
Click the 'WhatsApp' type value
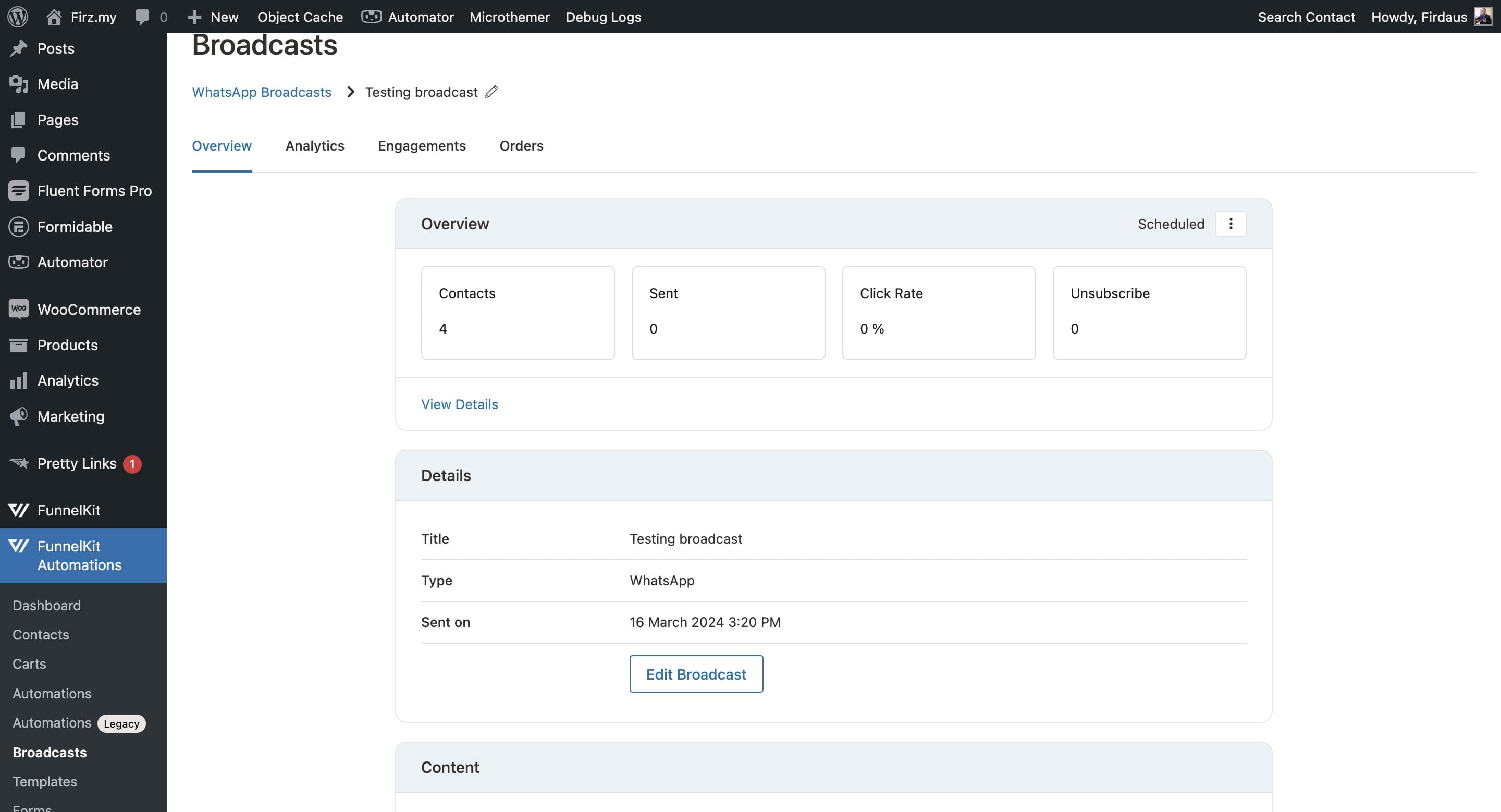(x=662, y=580)
